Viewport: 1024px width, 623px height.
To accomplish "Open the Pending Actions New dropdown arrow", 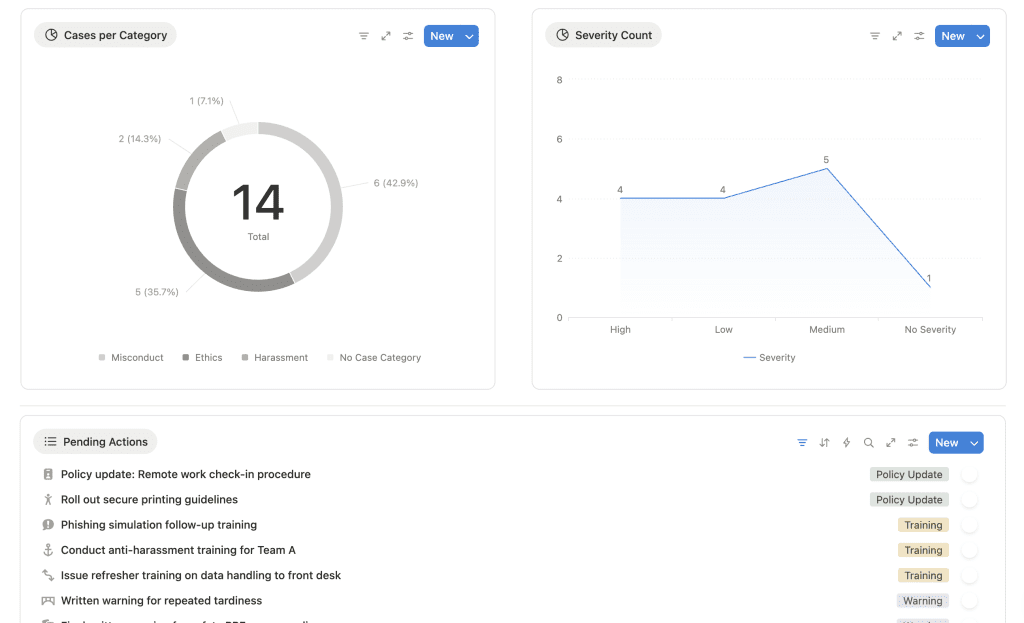I will 975,443.
